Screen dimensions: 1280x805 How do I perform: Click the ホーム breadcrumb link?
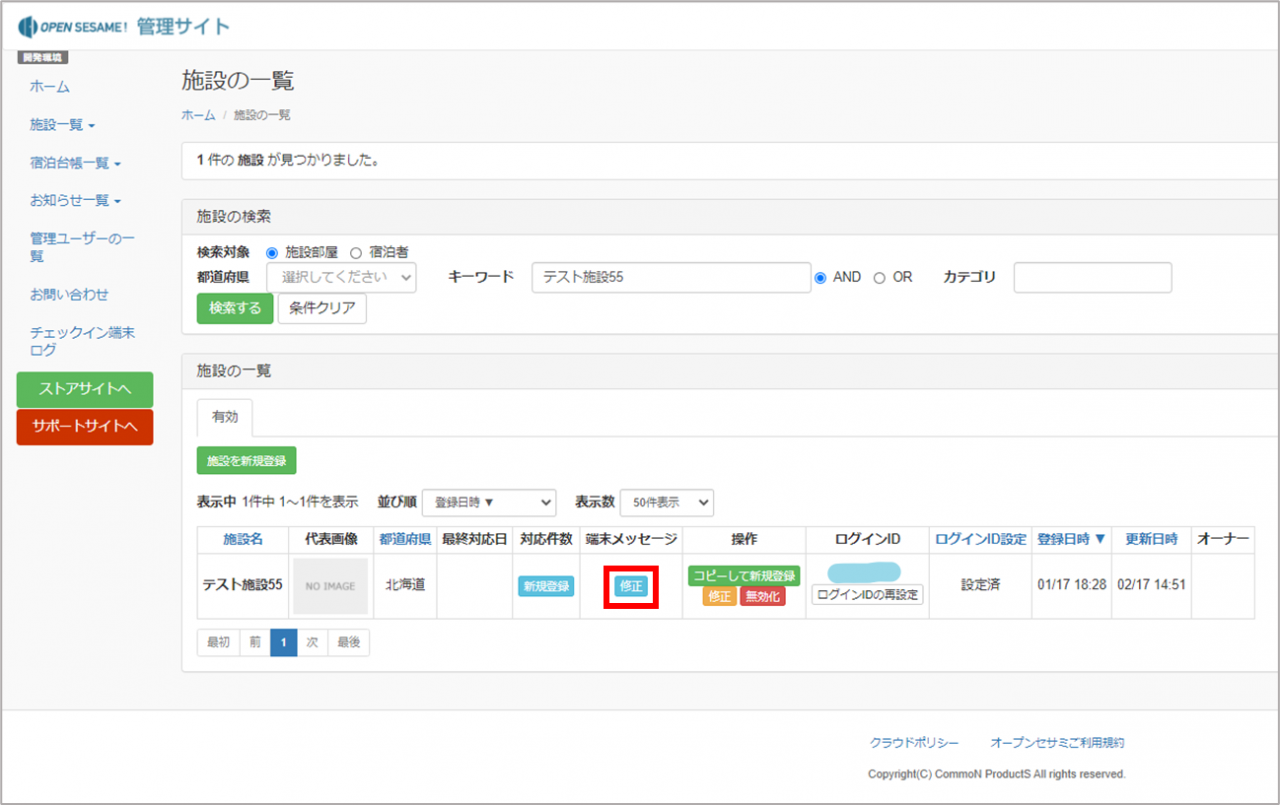pyautogui.click(x=198, y=115)
